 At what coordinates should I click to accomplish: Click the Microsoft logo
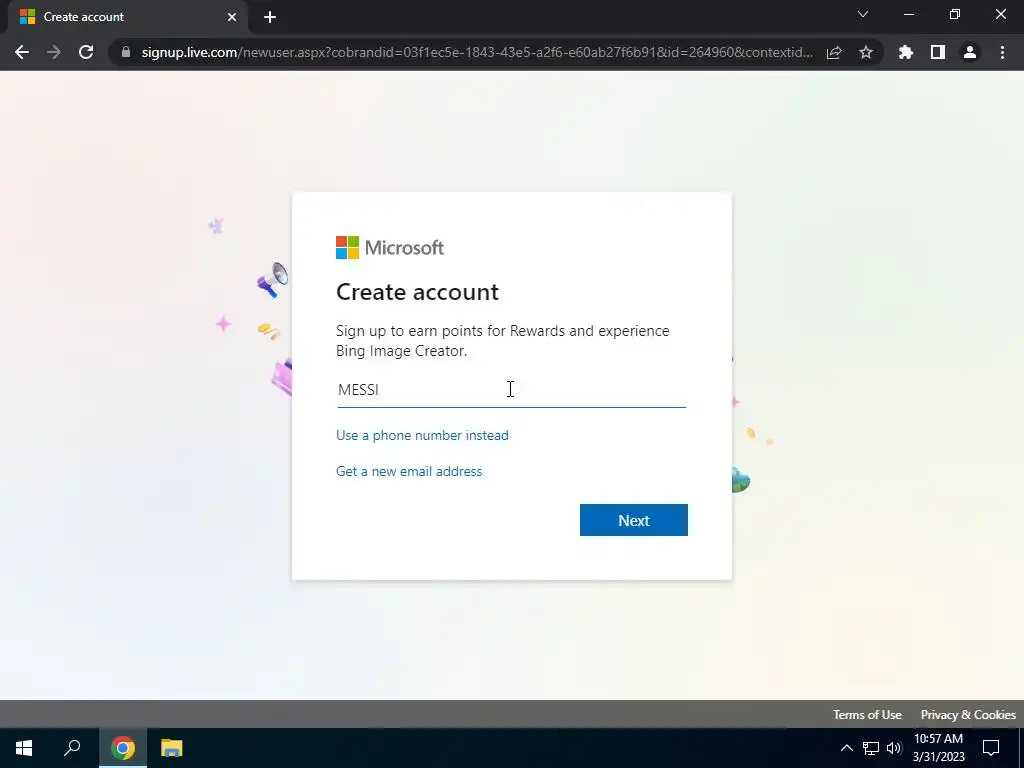pyautogui.click(x=390, y=248)
